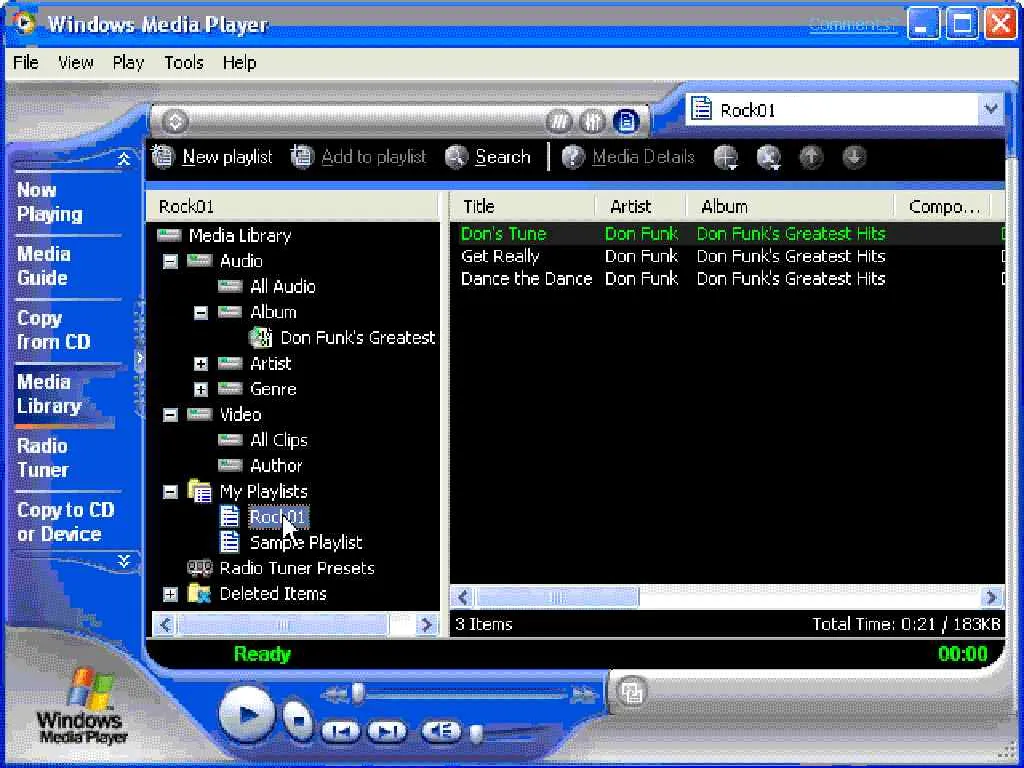Sort by the Album column header
1024x768 pixels.
[x=790, y=206]
